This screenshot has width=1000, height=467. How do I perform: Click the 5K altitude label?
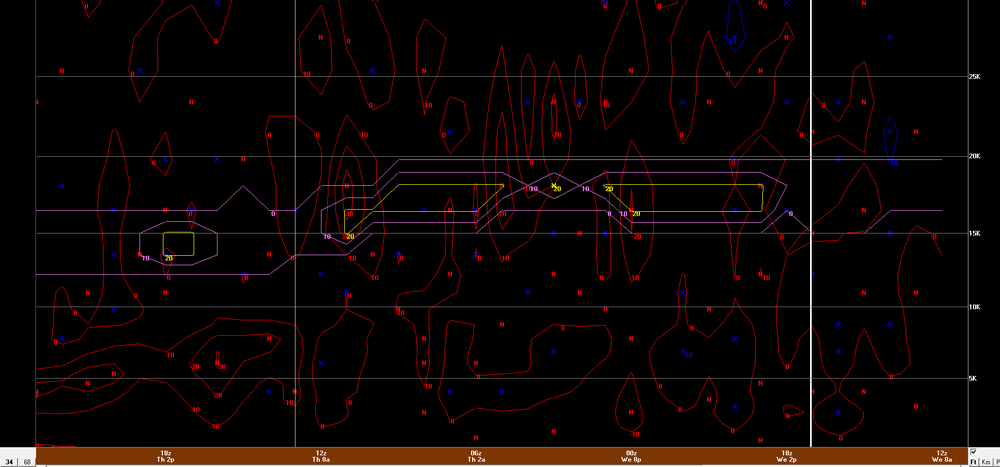[974, 378]
